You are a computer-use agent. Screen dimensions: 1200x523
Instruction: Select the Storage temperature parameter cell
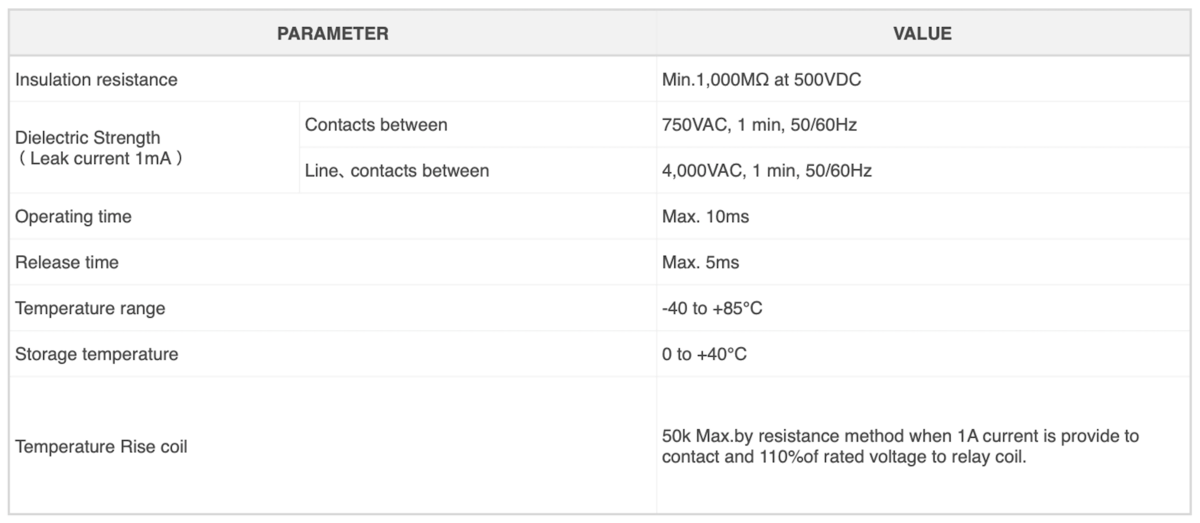pos(333,354)
